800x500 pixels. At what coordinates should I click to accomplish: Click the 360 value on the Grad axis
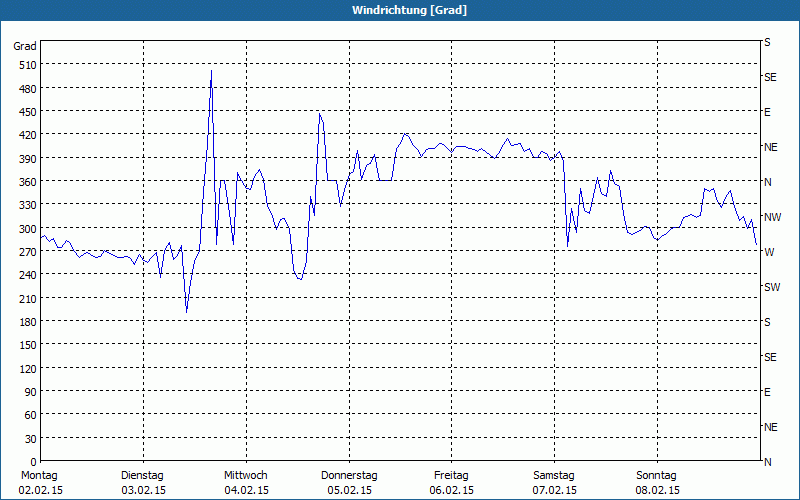pos(29,182)
